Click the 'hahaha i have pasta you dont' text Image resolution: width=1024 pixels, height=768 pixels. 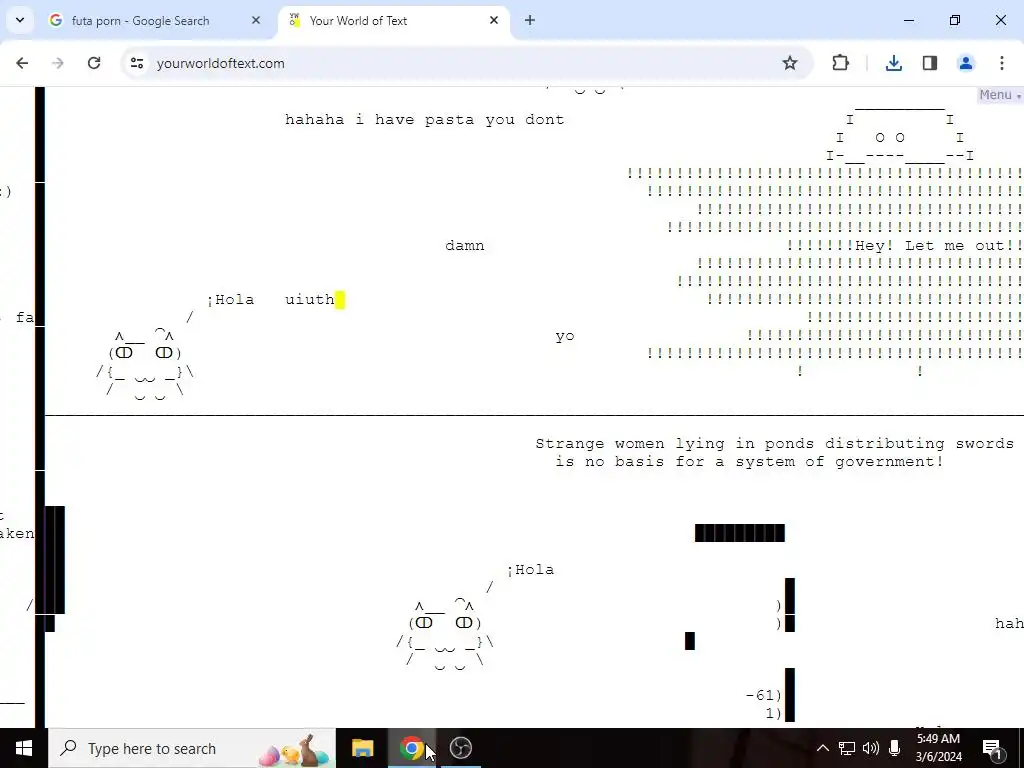(424, 120)
